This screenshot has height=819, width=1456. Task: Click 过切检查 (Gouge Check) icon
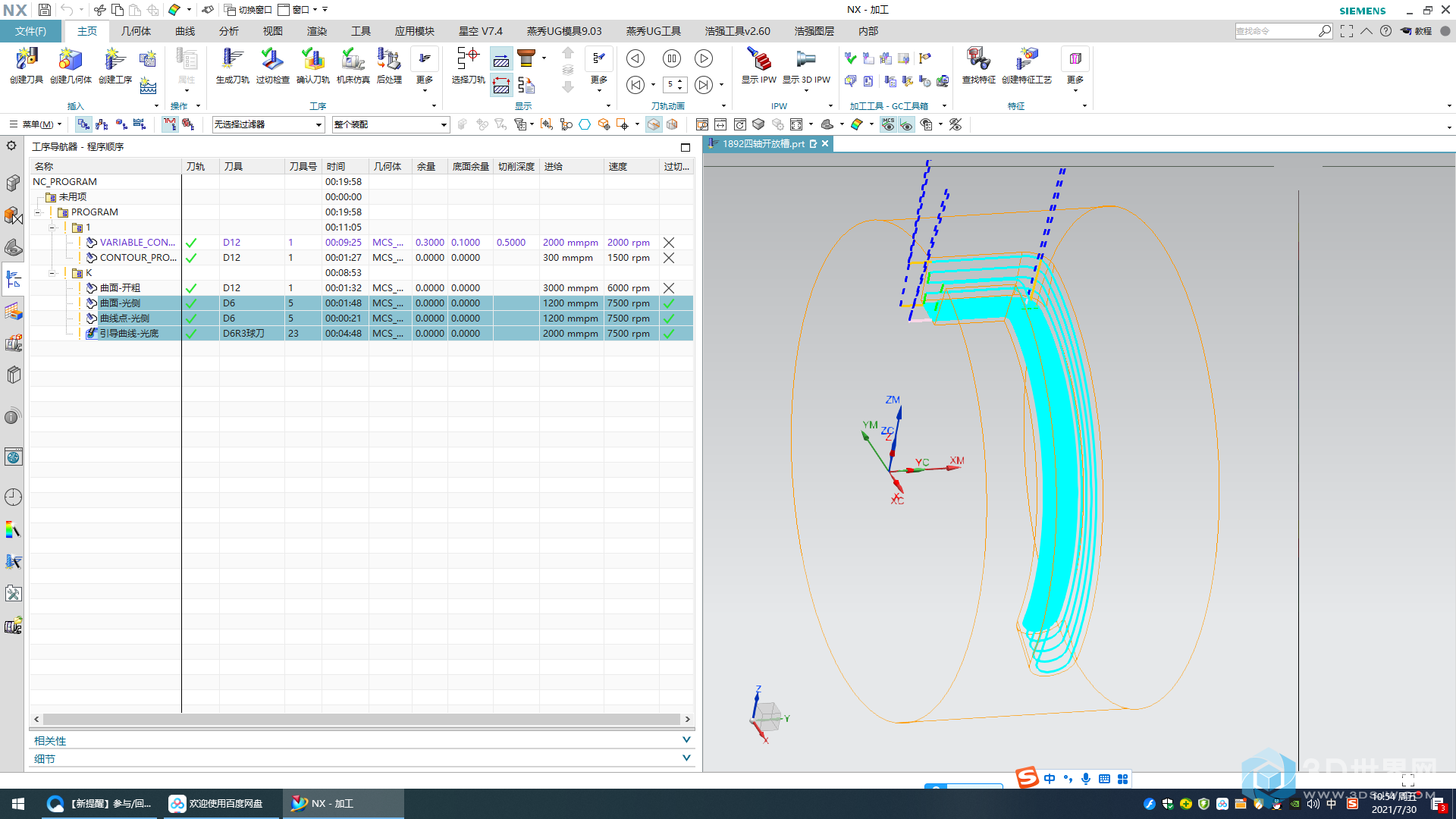click(x=272, y=65)
